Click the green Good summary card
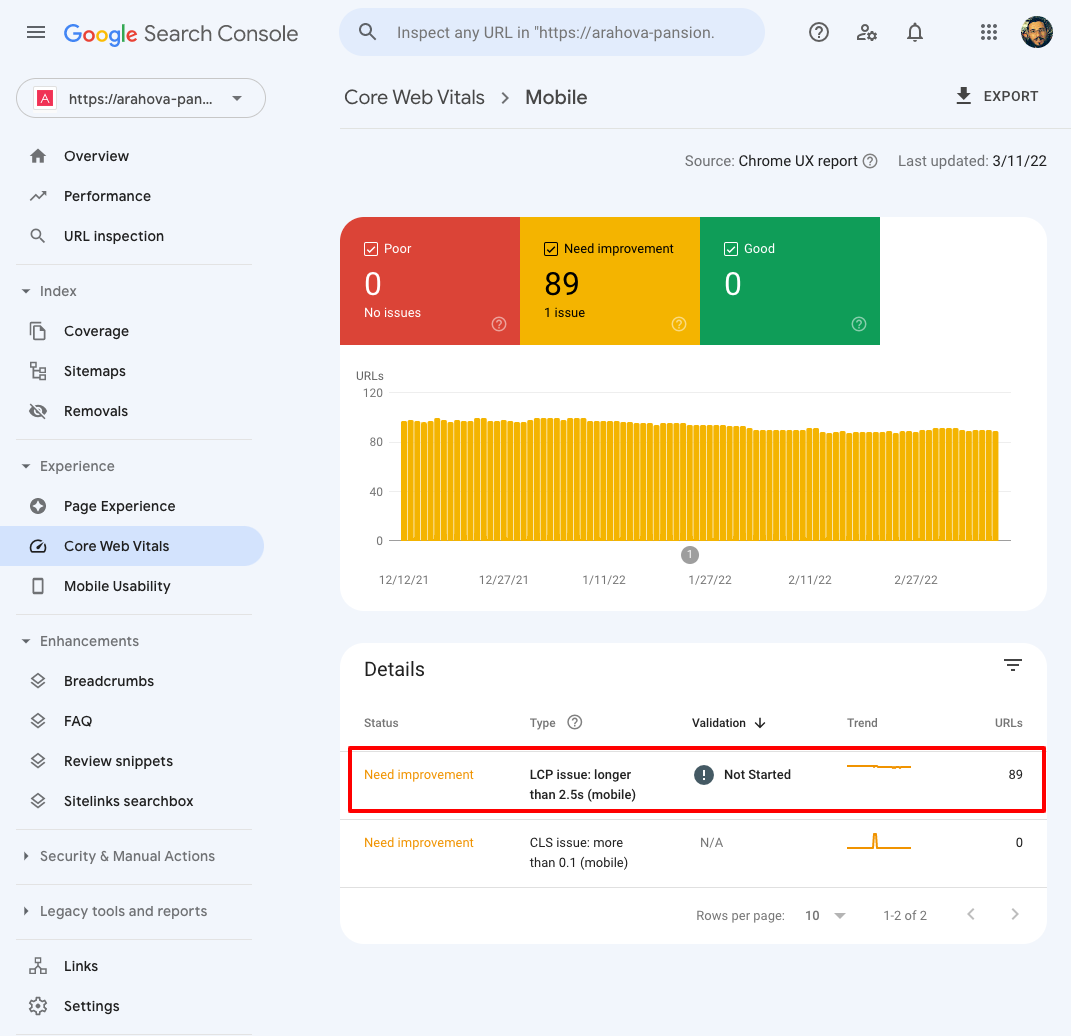The image size is (1071, 1036). 790,281
